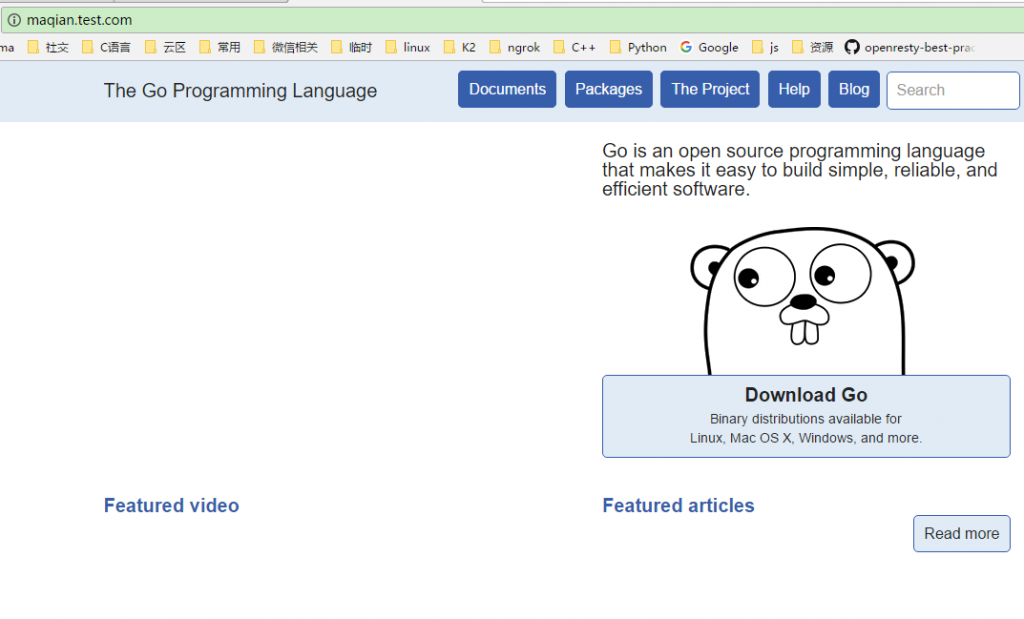Open the linux bookmark folder

408,47
